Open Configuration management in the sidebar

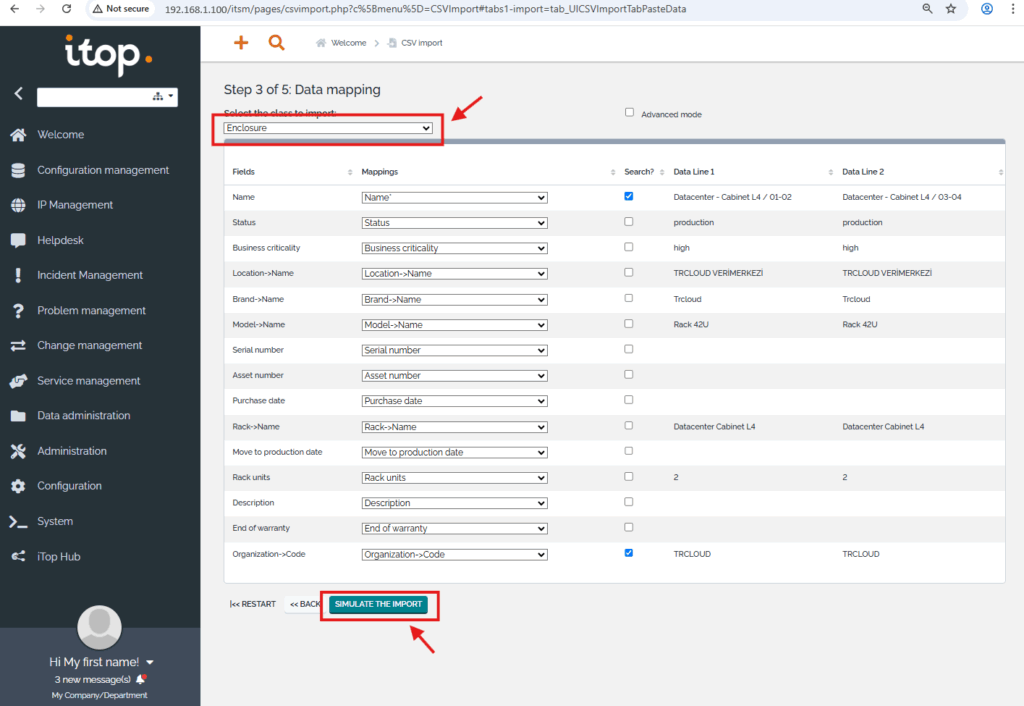click(x=103, y=170)
